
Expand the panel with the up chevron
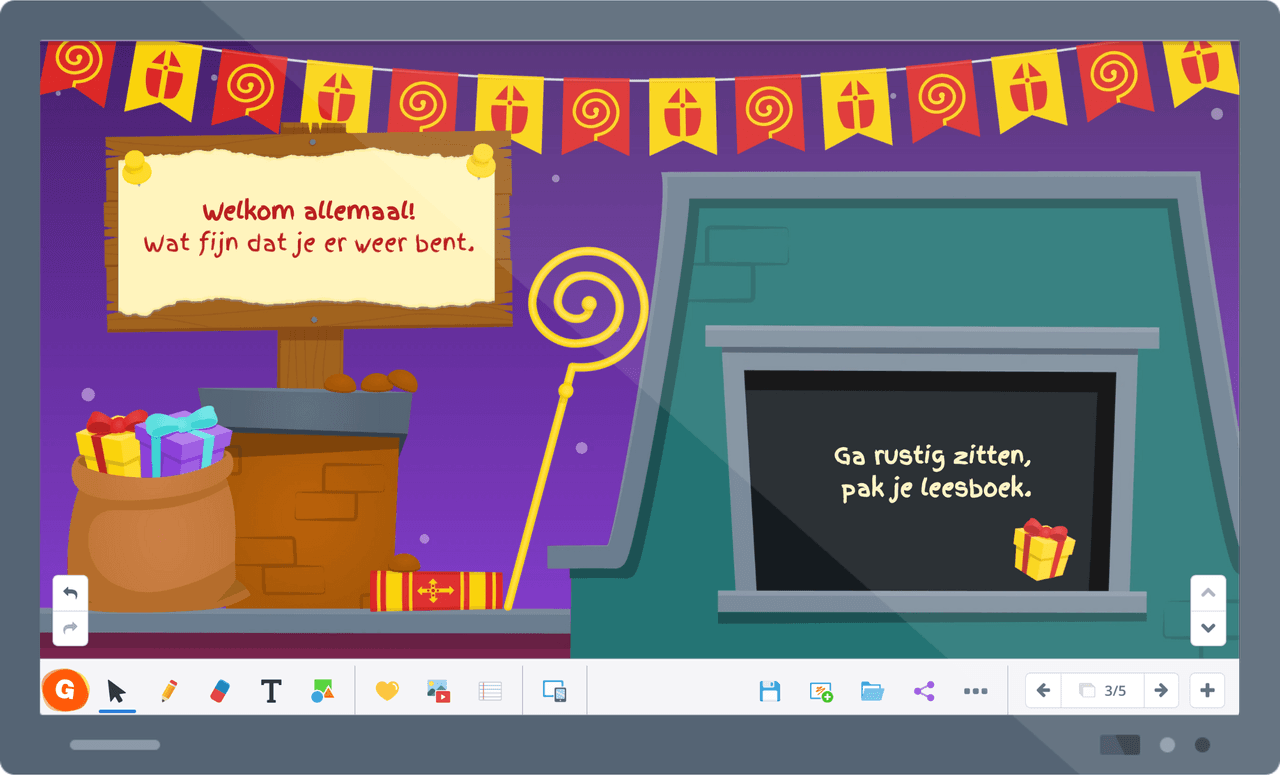pos(1208,592)
